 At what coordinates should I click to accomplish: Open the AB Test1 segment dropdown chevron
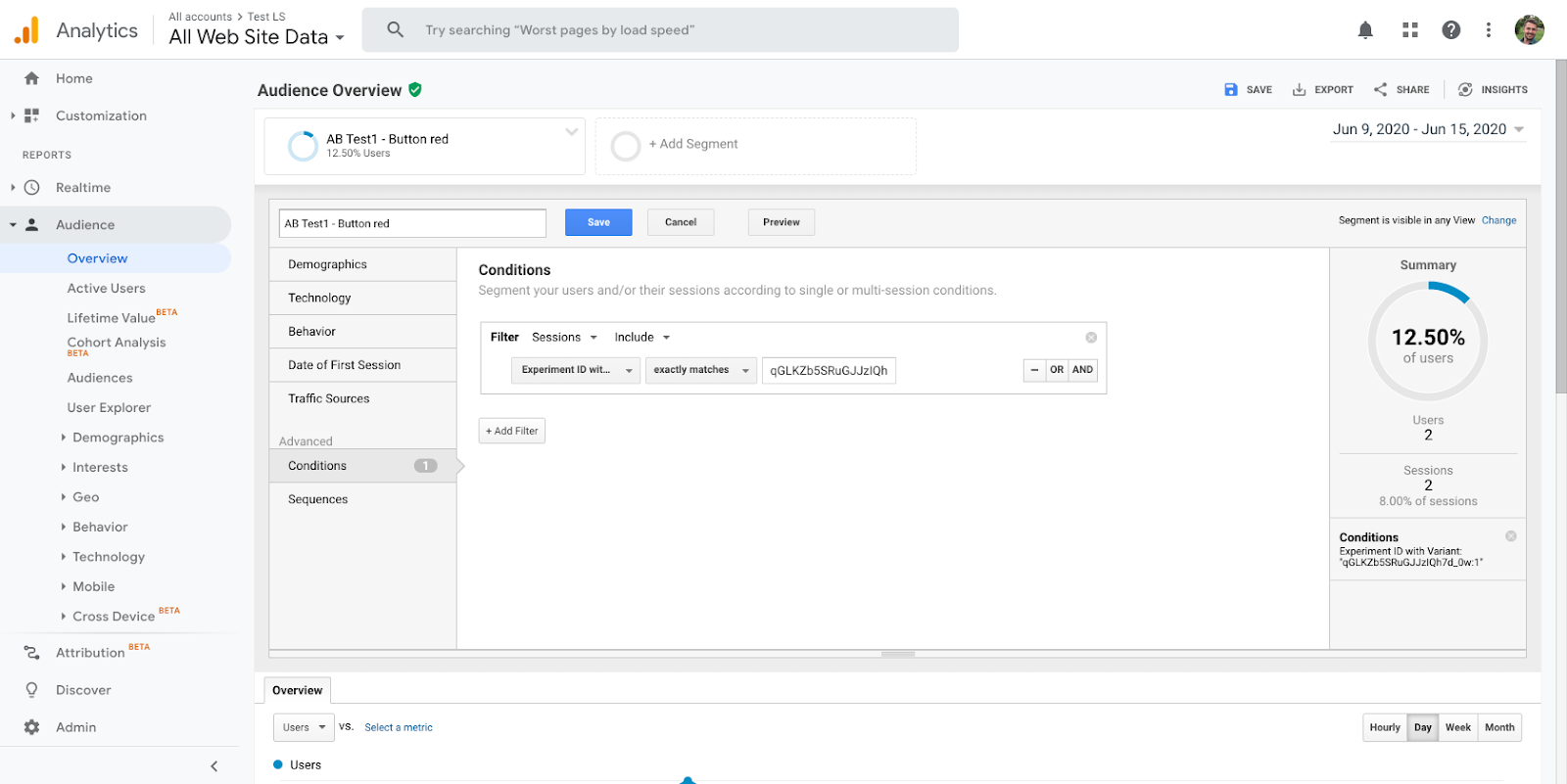point(571,132)
